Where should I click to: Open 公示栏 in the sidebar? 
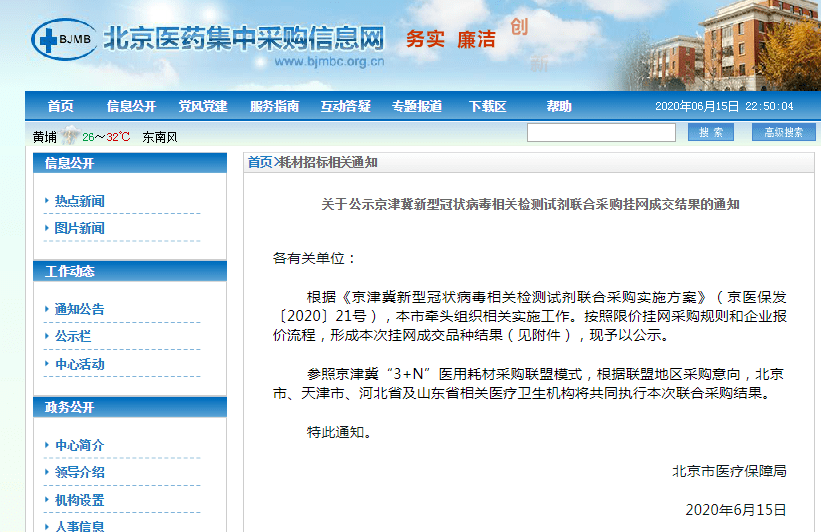click(x=73, y=336)
